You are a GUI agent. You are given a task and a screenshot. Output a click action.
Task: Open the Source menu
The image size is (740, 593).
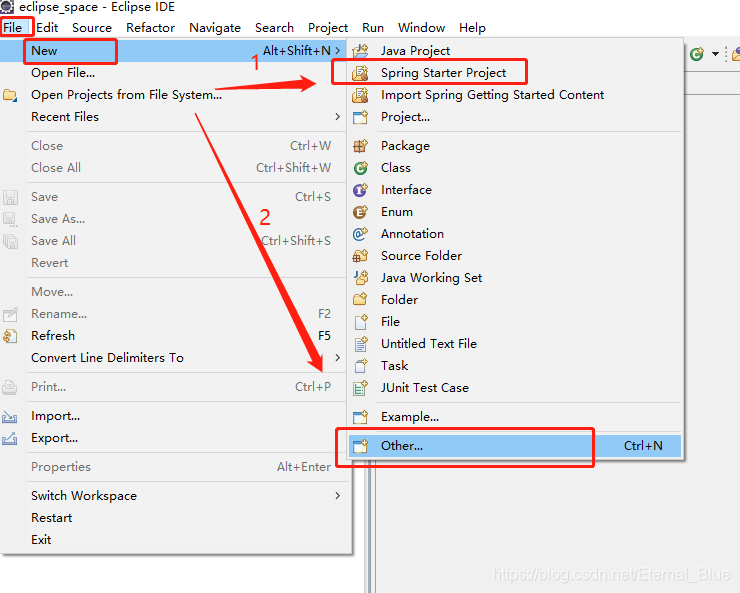point(92,28)
